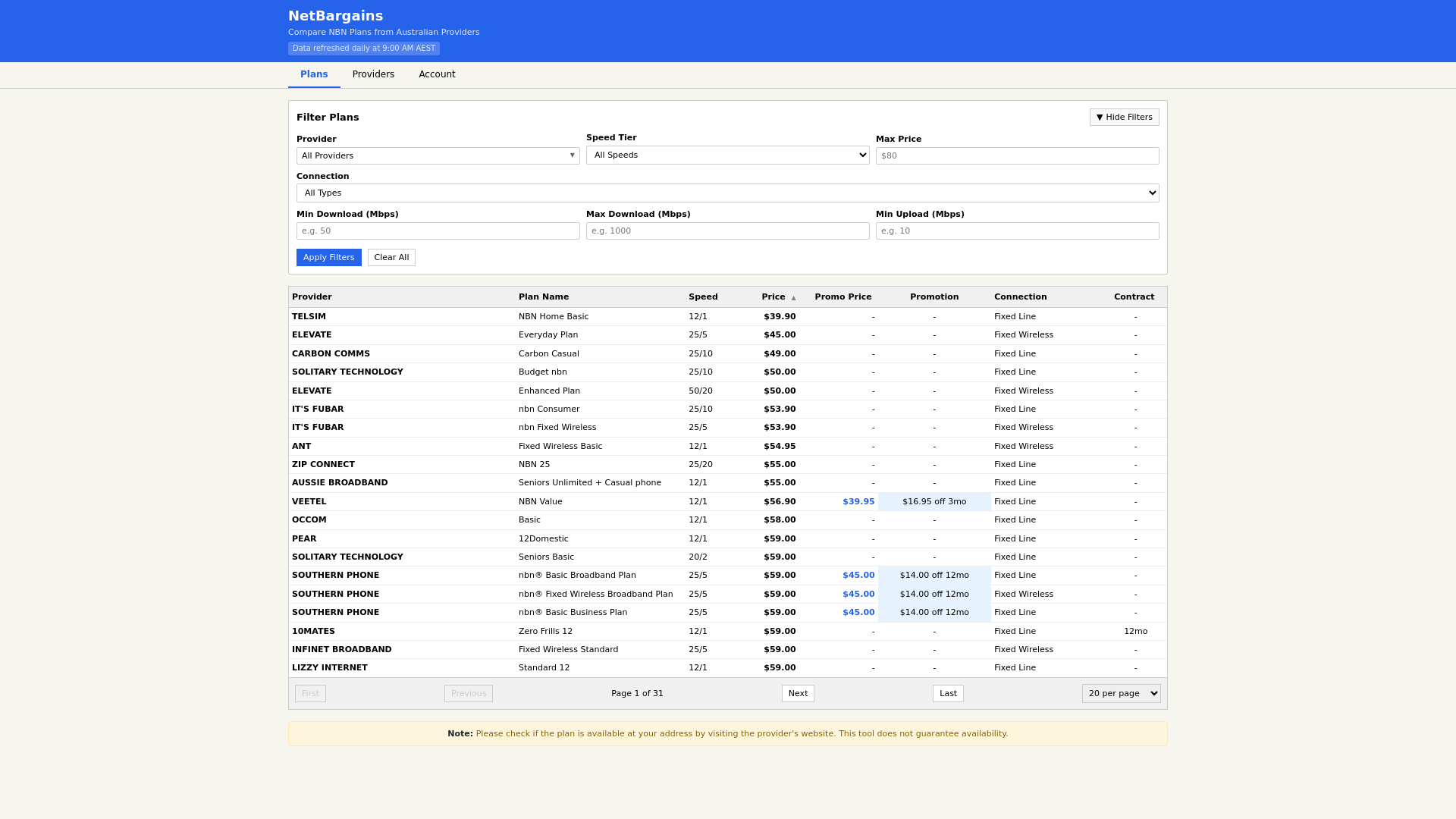Click the Page 1 of 31 indicator
This screenshot has width=1456, height=819.
pos(637,694)
